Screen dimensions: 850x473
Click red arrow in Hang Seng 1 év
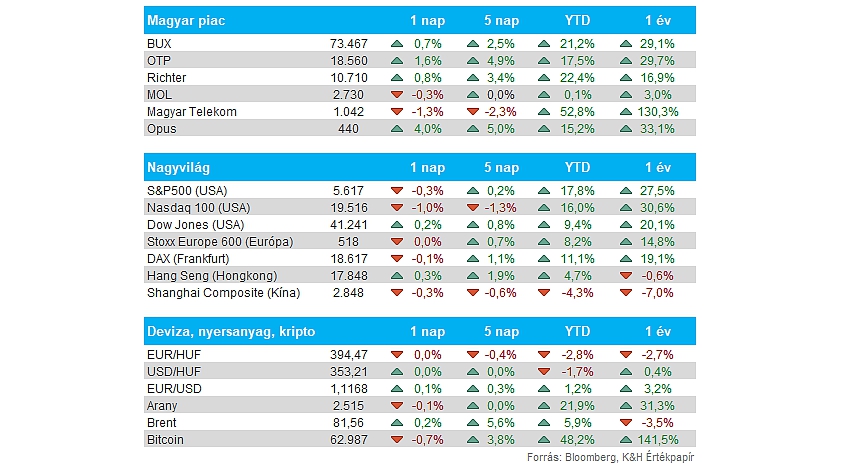pos(626,276)
